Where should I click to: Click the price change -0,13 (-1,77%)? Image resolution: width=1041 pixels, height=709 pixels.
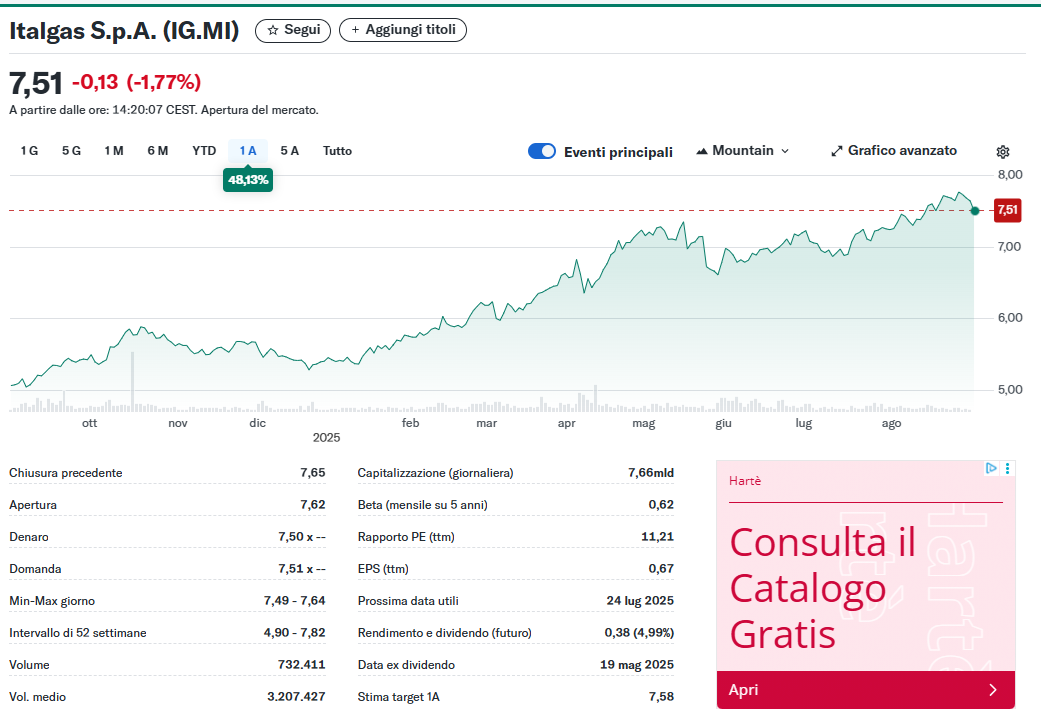click(x=136, y=82)
